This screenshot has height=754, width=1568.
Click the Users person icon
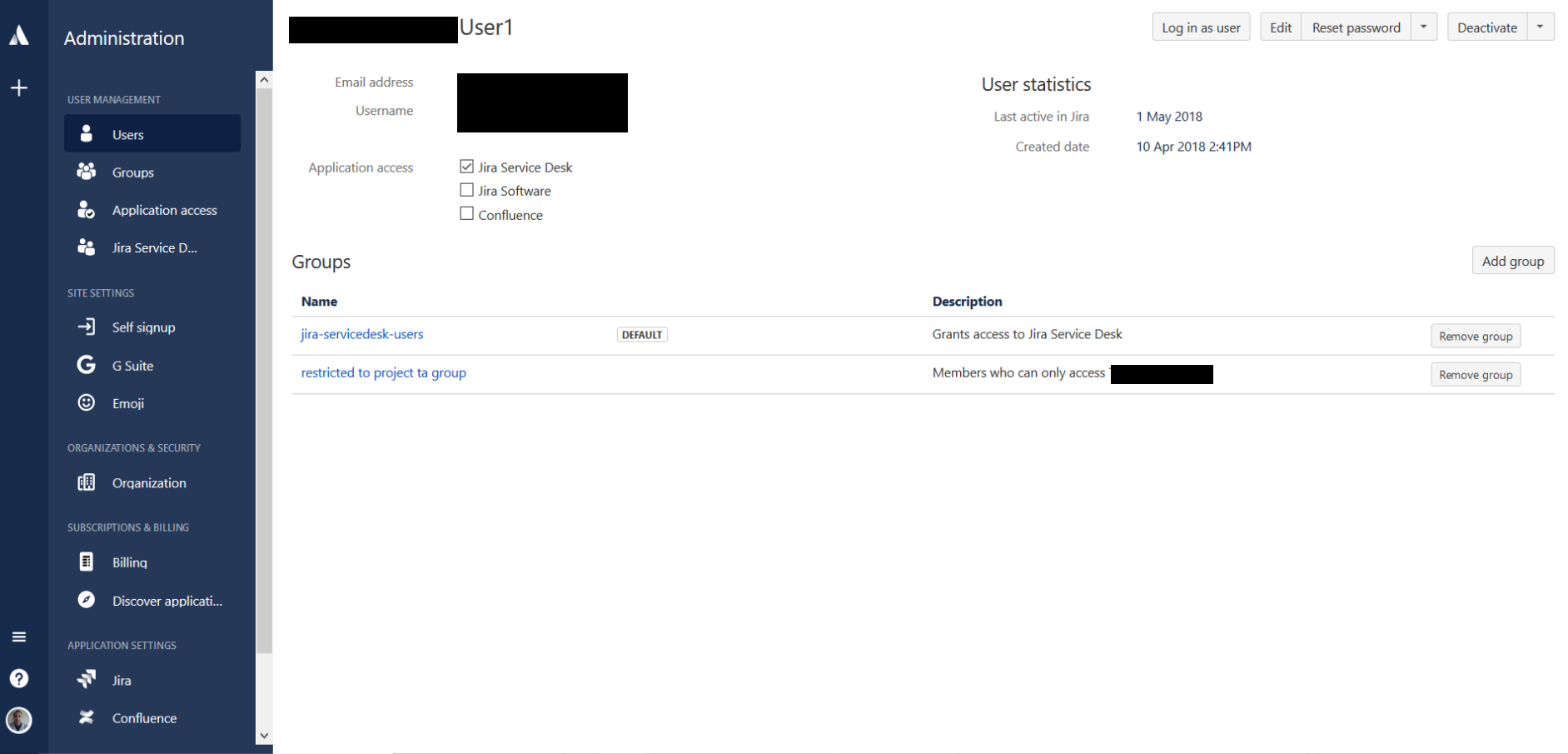tap(86, 133)
